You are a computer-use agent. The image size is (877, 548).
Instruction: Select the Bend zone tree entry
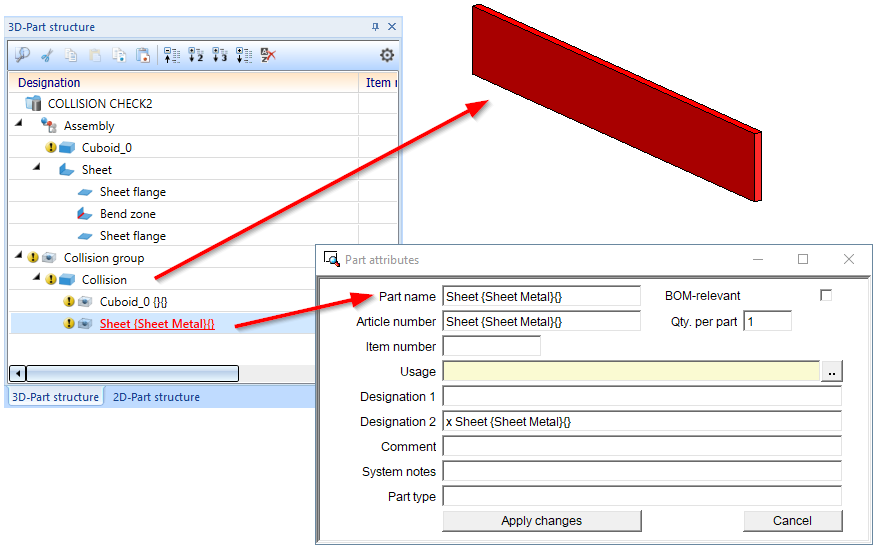pos(128,214)
